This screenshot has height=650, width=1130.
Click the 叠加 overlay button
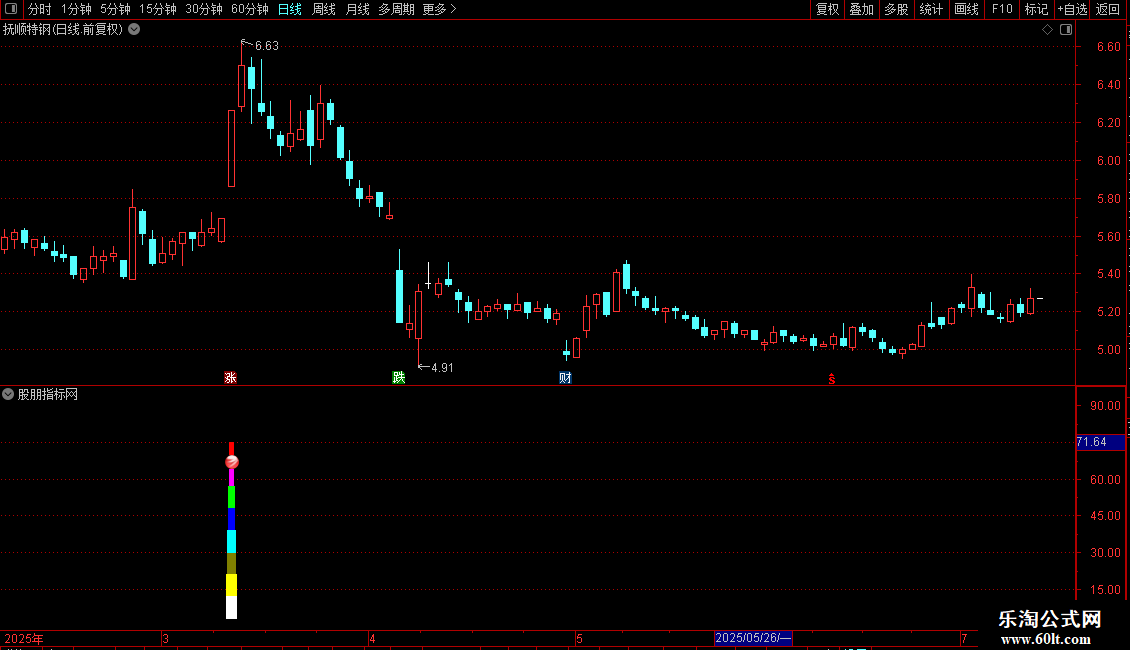[x=862, y=9]
